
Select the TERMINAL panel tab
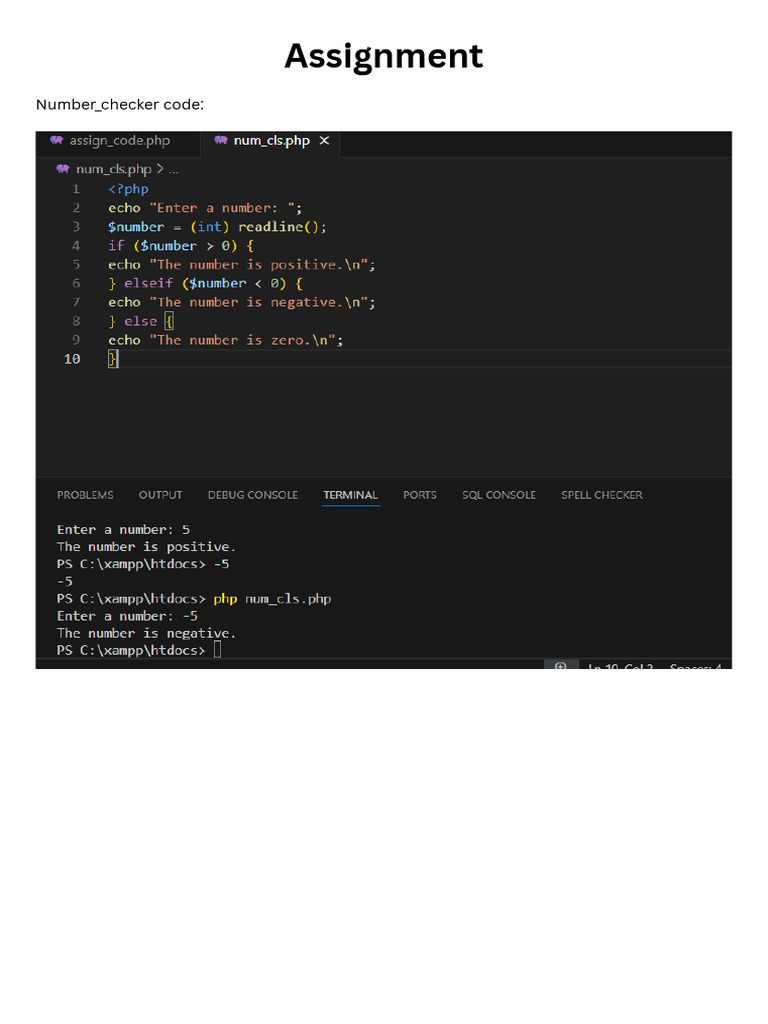click(x=351, y=495)
